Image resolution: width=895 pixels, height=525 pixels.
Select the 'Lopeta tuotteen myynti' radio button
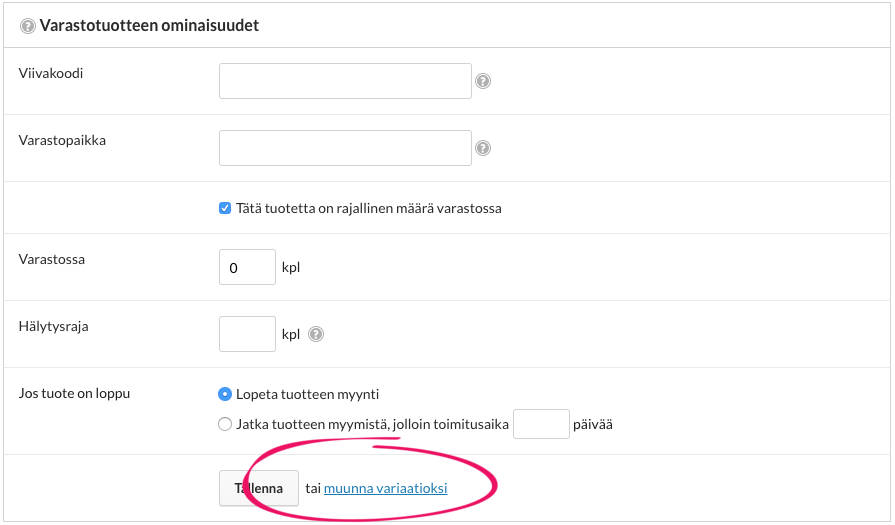(x=225, y=394)
